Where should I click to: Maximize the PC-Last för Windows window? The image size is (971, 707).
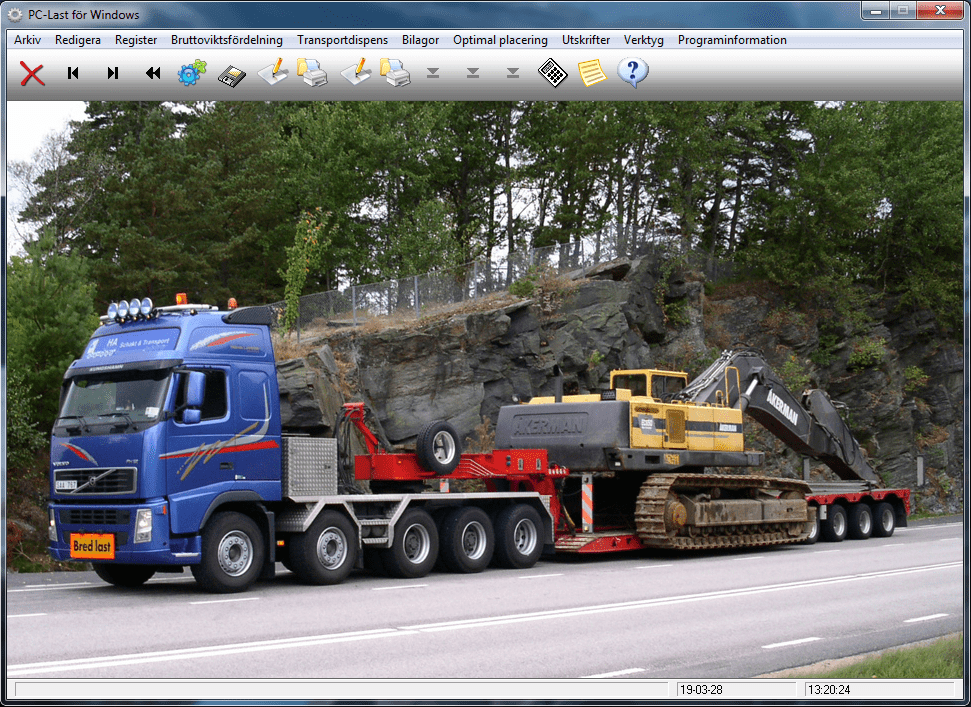click(903, 11)
